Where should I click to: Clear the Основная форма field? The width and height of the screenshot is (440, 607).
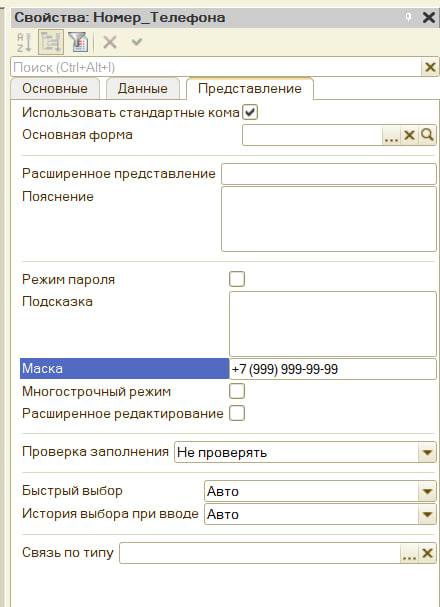tap(409, 135)
